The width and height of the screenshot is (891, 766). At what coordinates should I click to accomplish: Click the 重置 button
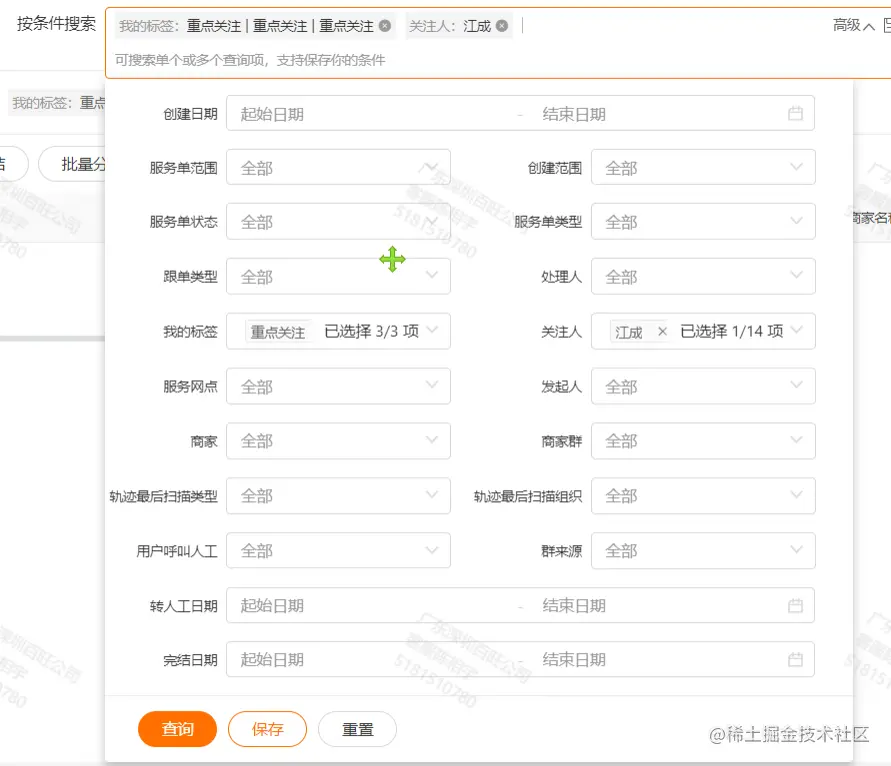[357, 728]
